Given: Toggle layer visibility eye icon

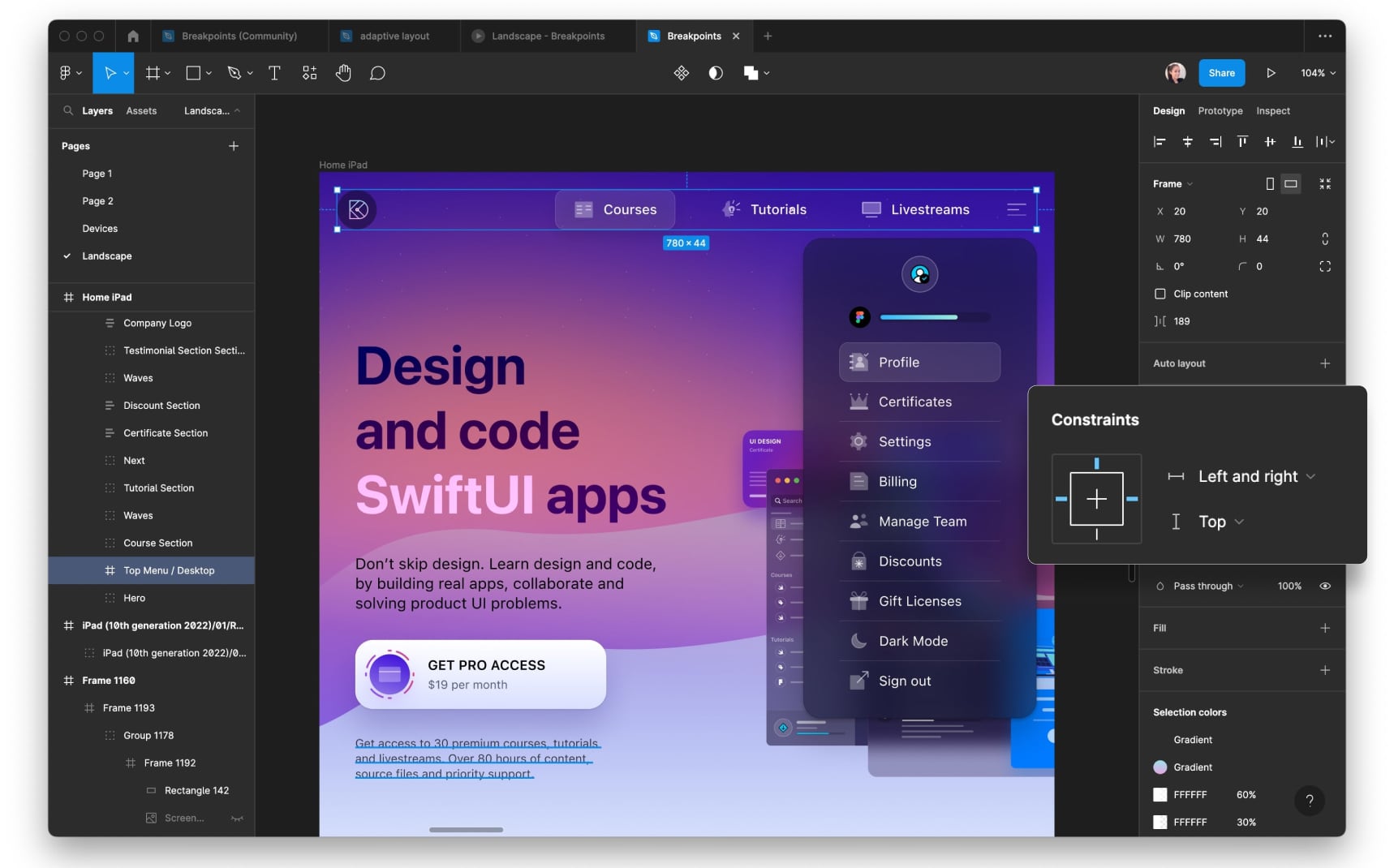Looking at the screenshot, I should [x=1325, y=586].
